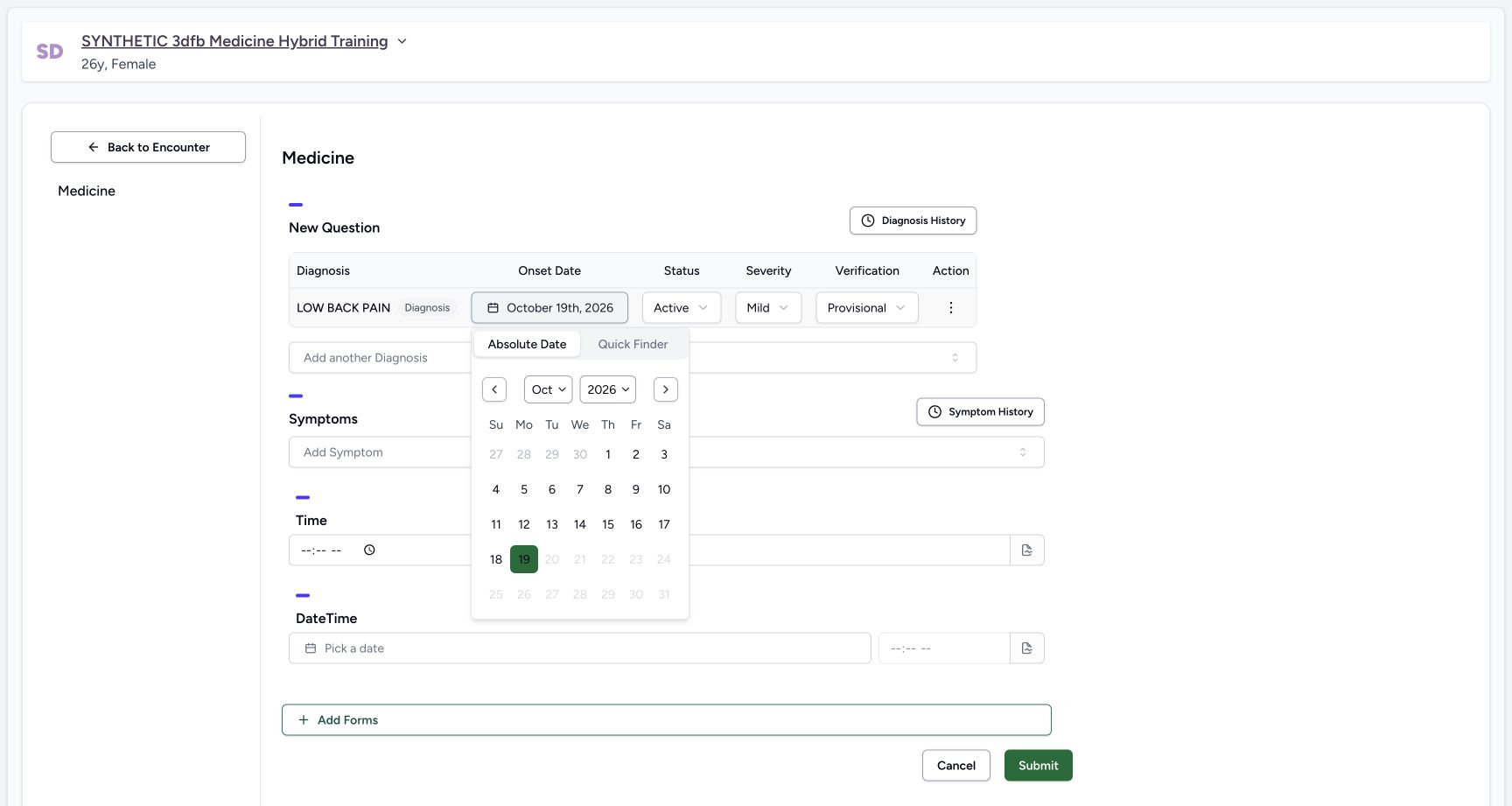This screenshot has width=1512, height=806.
Task: Open the Verification dropdown showing Provisional
Action: coord(867,308)
